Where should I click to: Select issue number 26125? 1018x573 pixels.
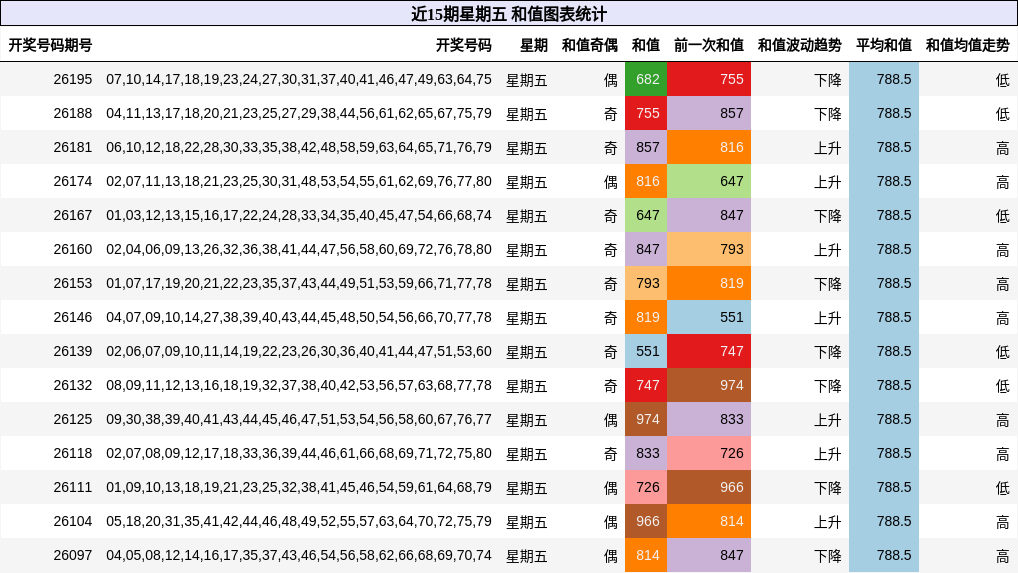point(73,419)
